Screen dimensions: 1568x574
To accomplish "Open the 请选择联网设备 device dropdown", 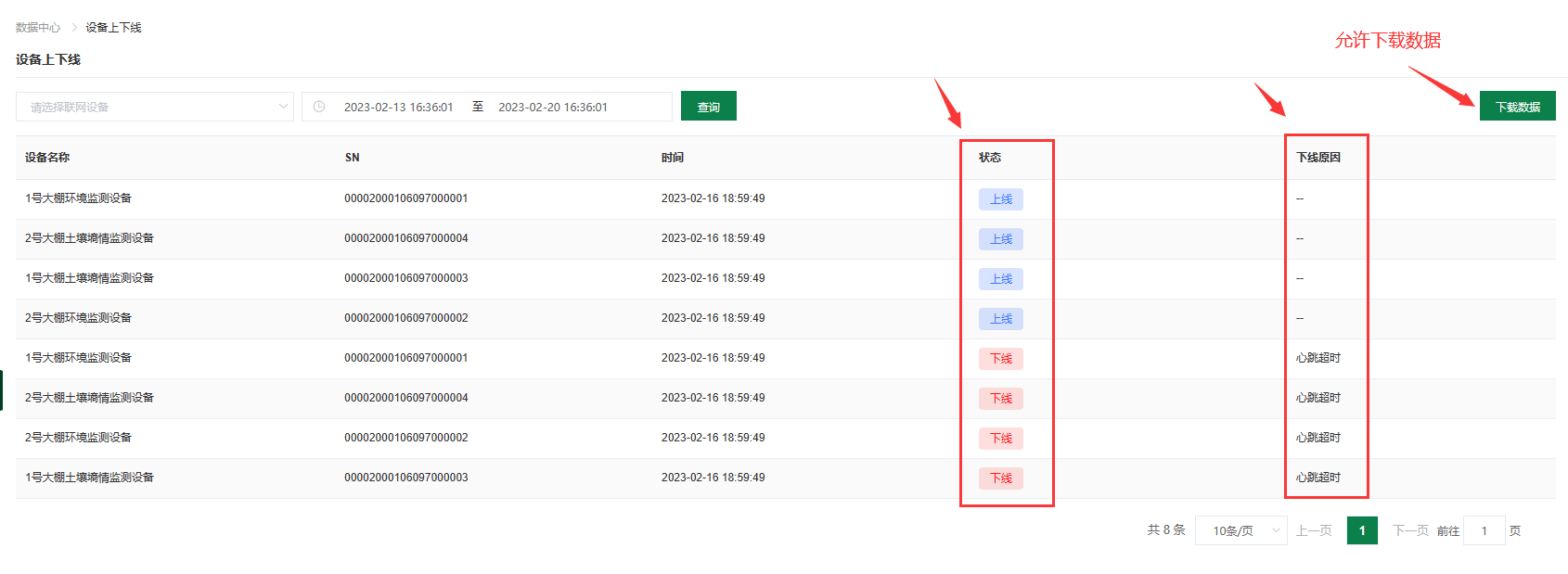I will (155, 107).
